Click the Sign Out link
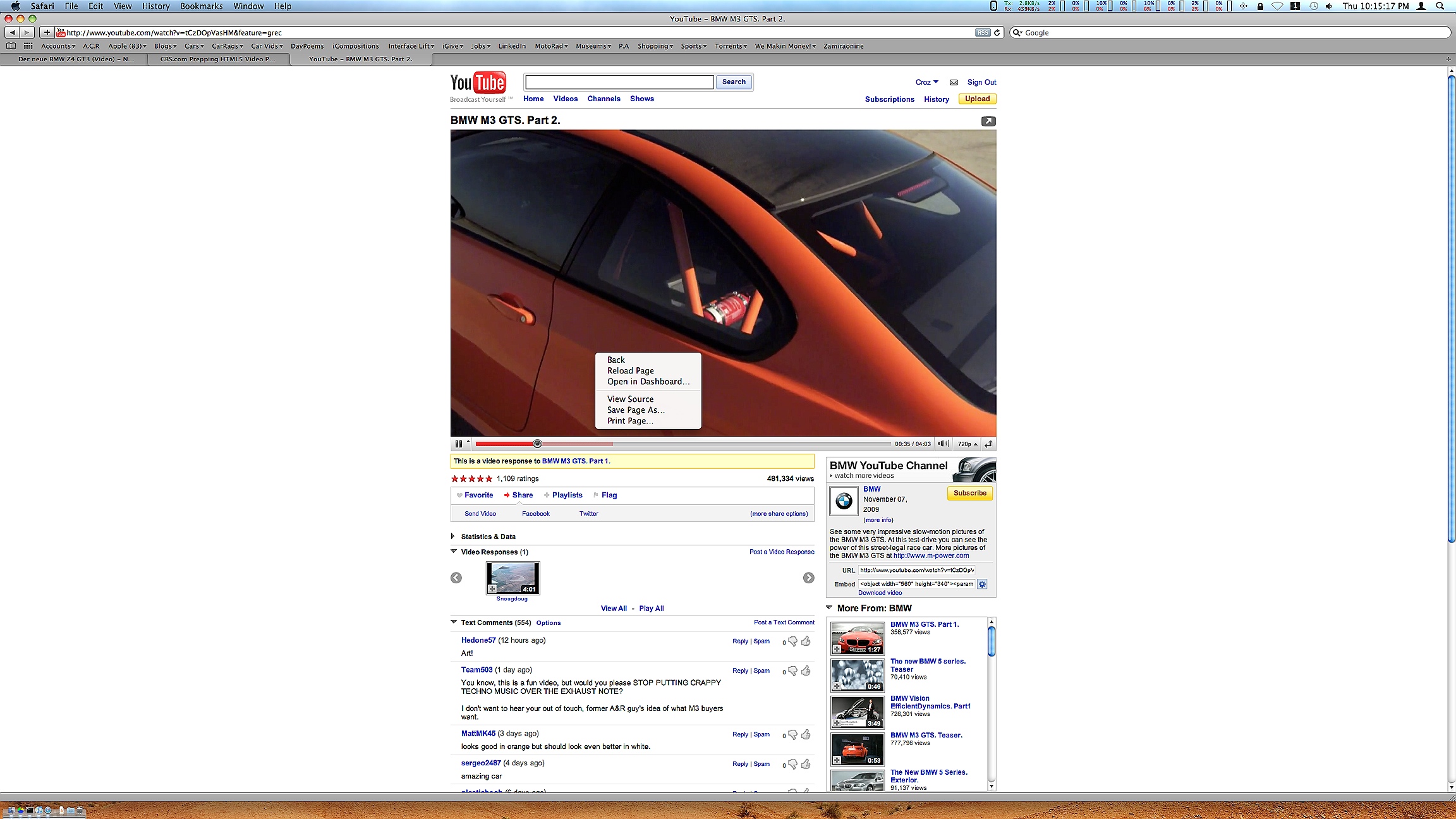This screenshot has width=1456, height=819. [981, 82]
